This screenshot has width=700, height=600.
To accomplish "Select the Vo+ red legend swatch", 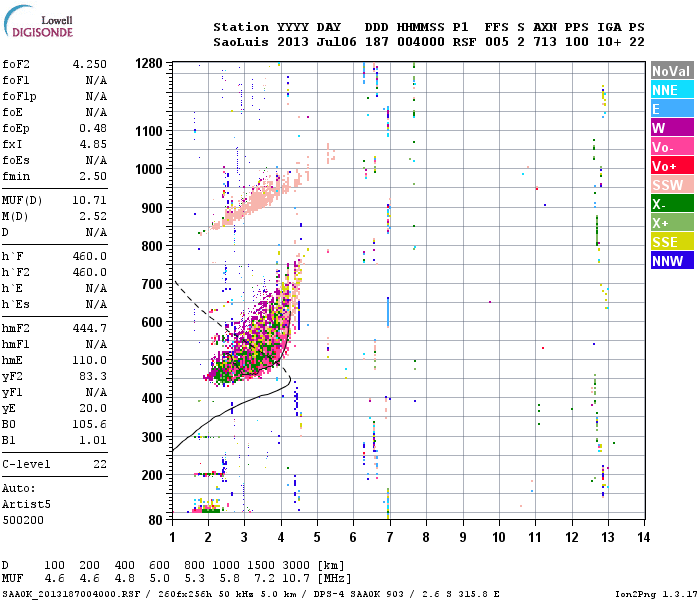I will click(x=672, y=166).
